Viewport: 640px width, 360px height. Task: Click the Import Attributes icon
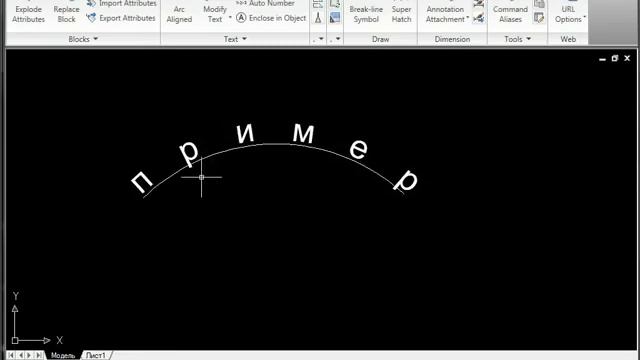[x=91, y=3]
